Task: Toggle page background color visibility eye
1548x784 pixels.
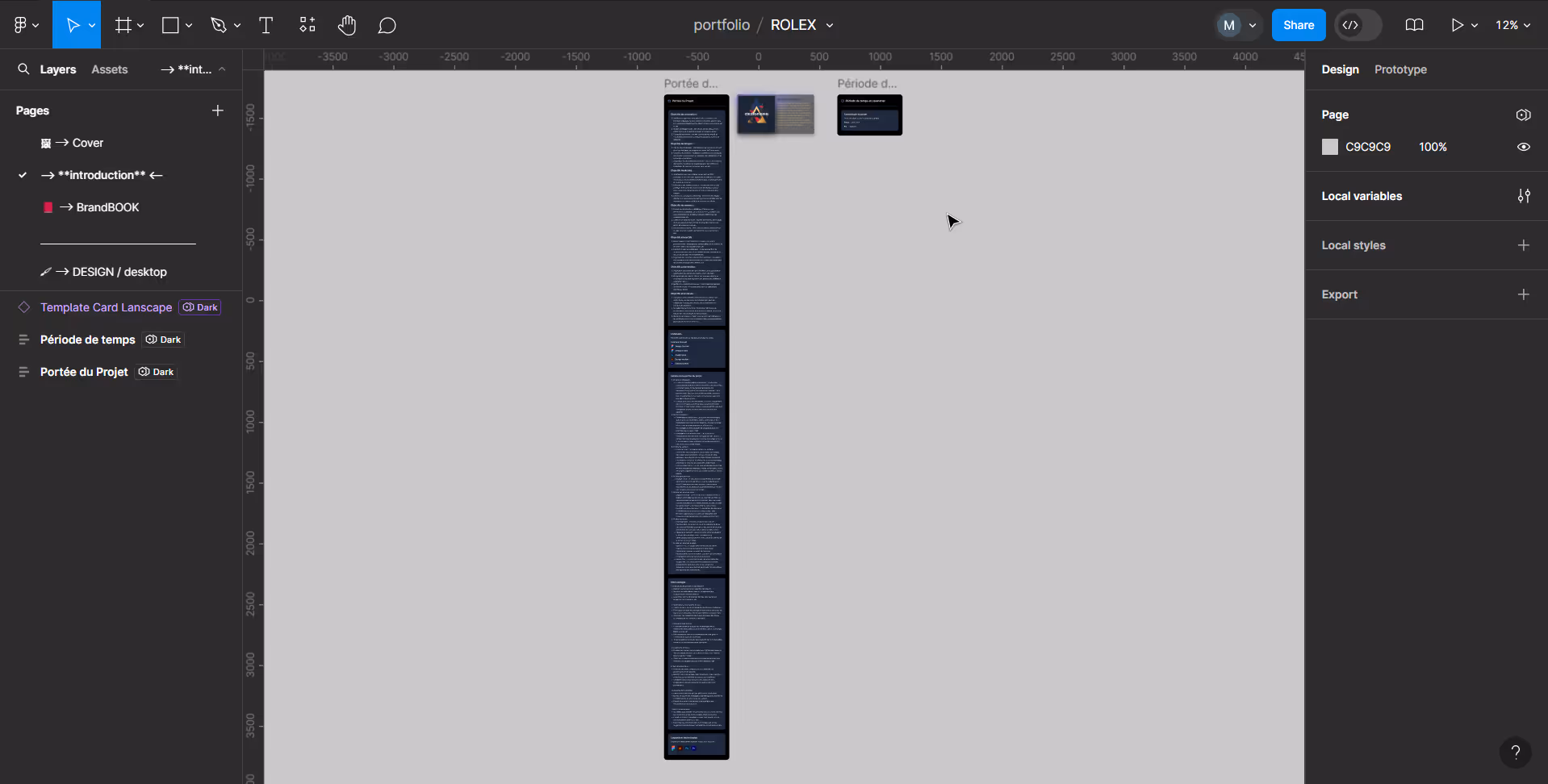Action: 1524,147
